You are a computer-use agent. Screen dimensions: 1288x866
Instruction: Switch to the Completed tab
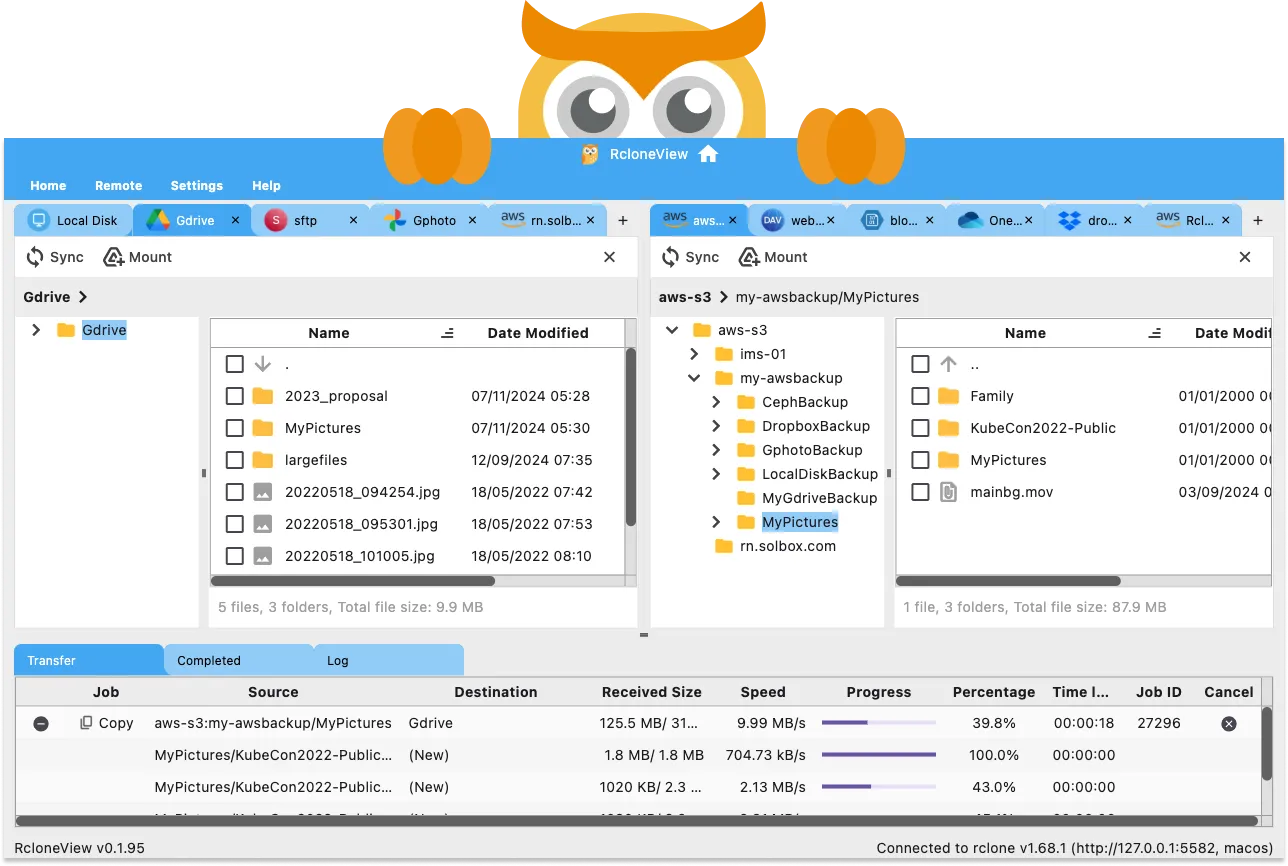pos(208,660)
